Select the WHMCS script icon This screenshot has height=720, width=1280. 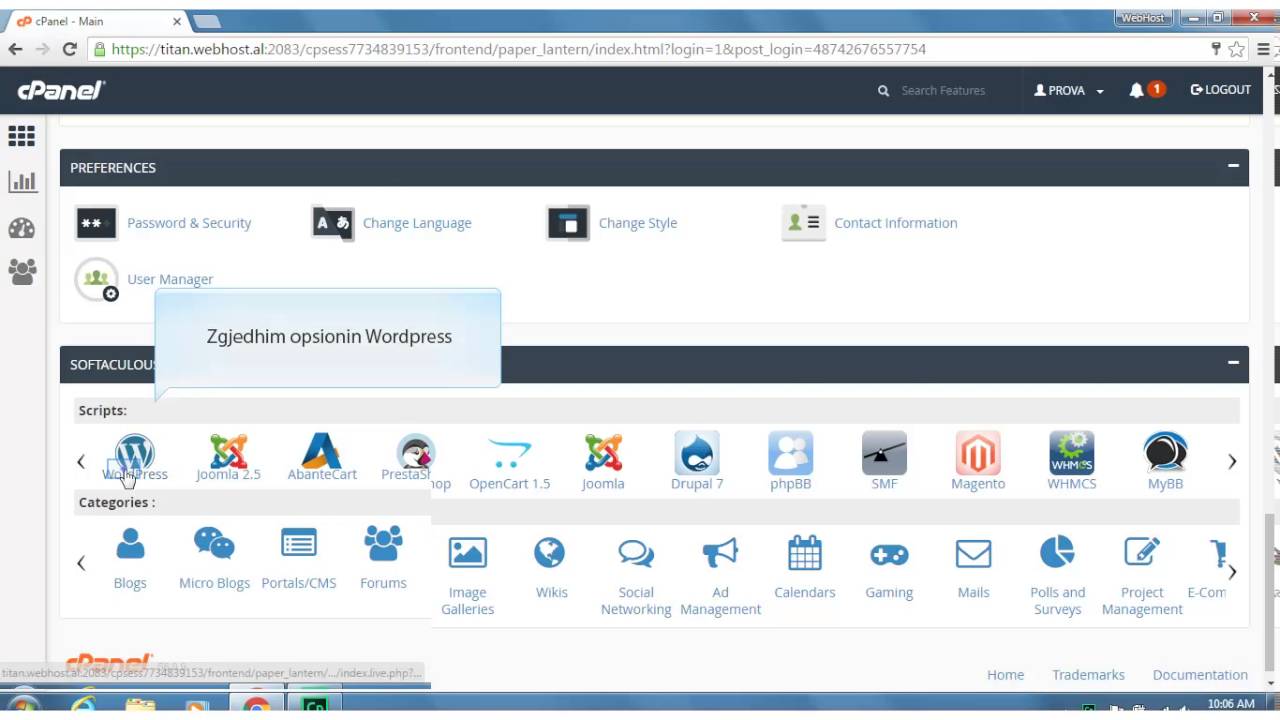click(1072, 453)
